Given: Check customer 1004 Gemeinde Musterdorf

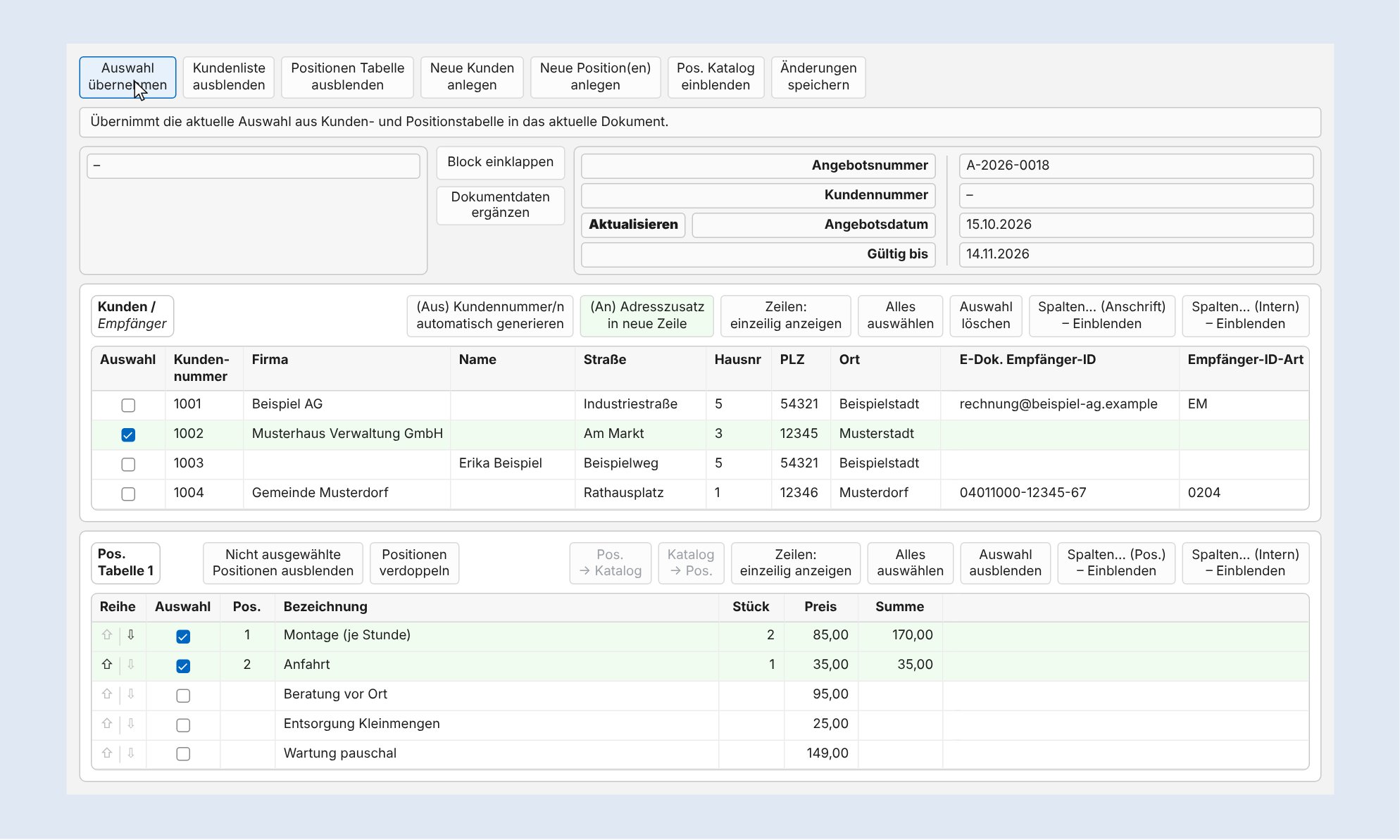Looking at the screenshot, I should click(x=128, y=494).
